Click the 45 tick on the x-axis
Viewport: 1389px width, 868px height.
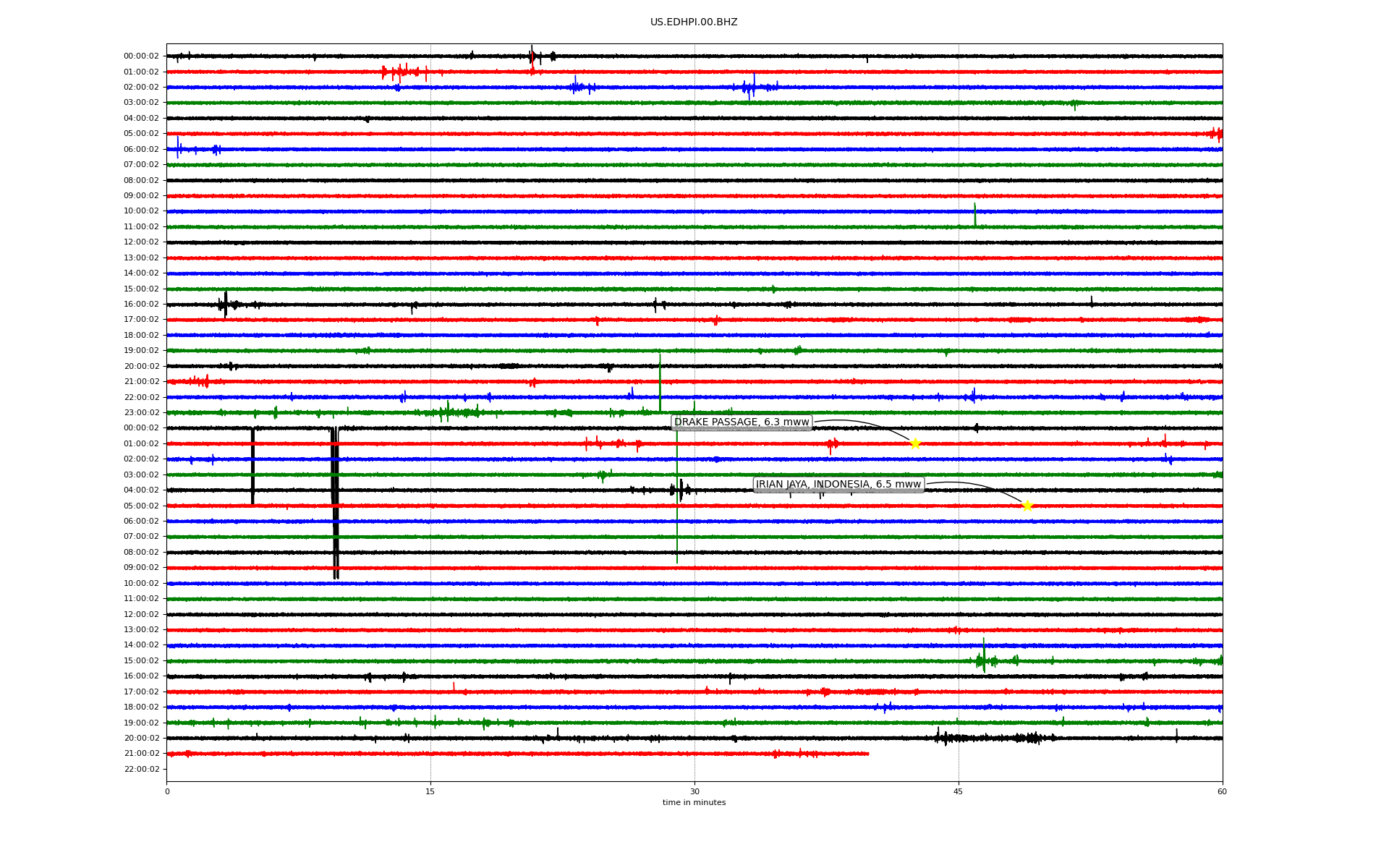[x=959, y=791]
